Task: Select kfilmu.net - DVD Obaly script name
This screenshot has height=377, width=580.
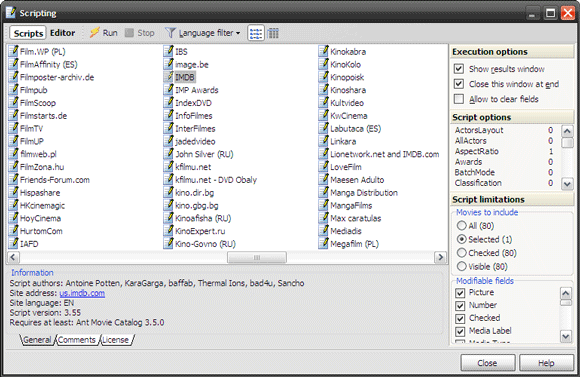Action: point(216,180)
